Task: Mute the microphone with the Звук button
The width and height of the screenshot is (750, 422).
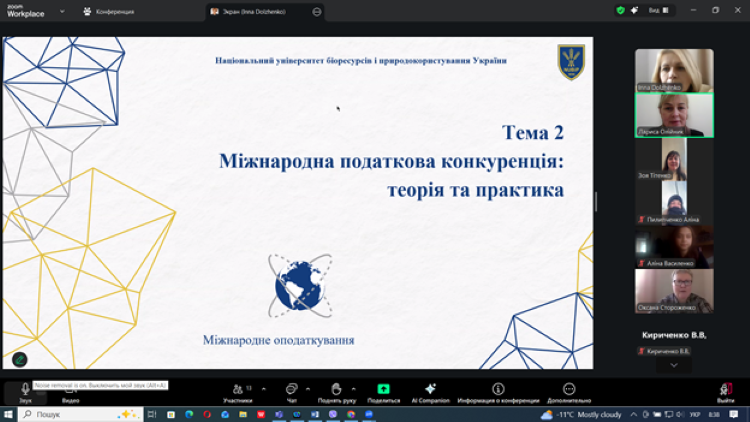Action: 25,393
